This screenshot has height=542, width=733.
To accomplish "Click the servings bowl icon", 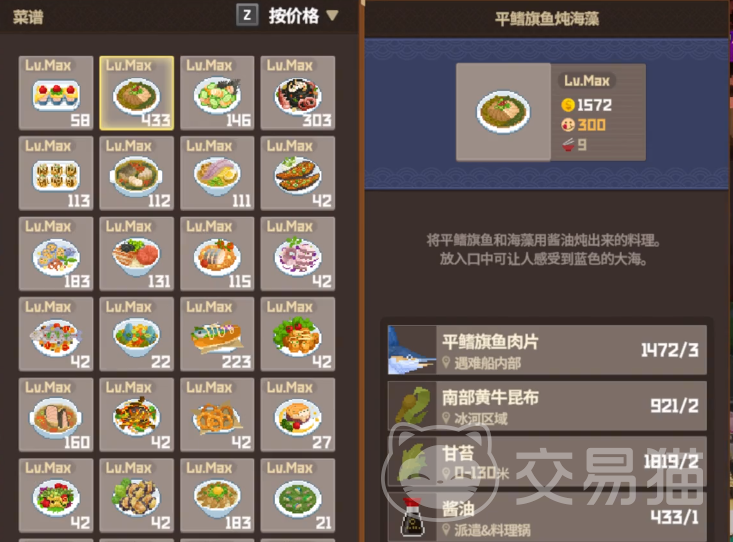I will [x=568, y=145].
